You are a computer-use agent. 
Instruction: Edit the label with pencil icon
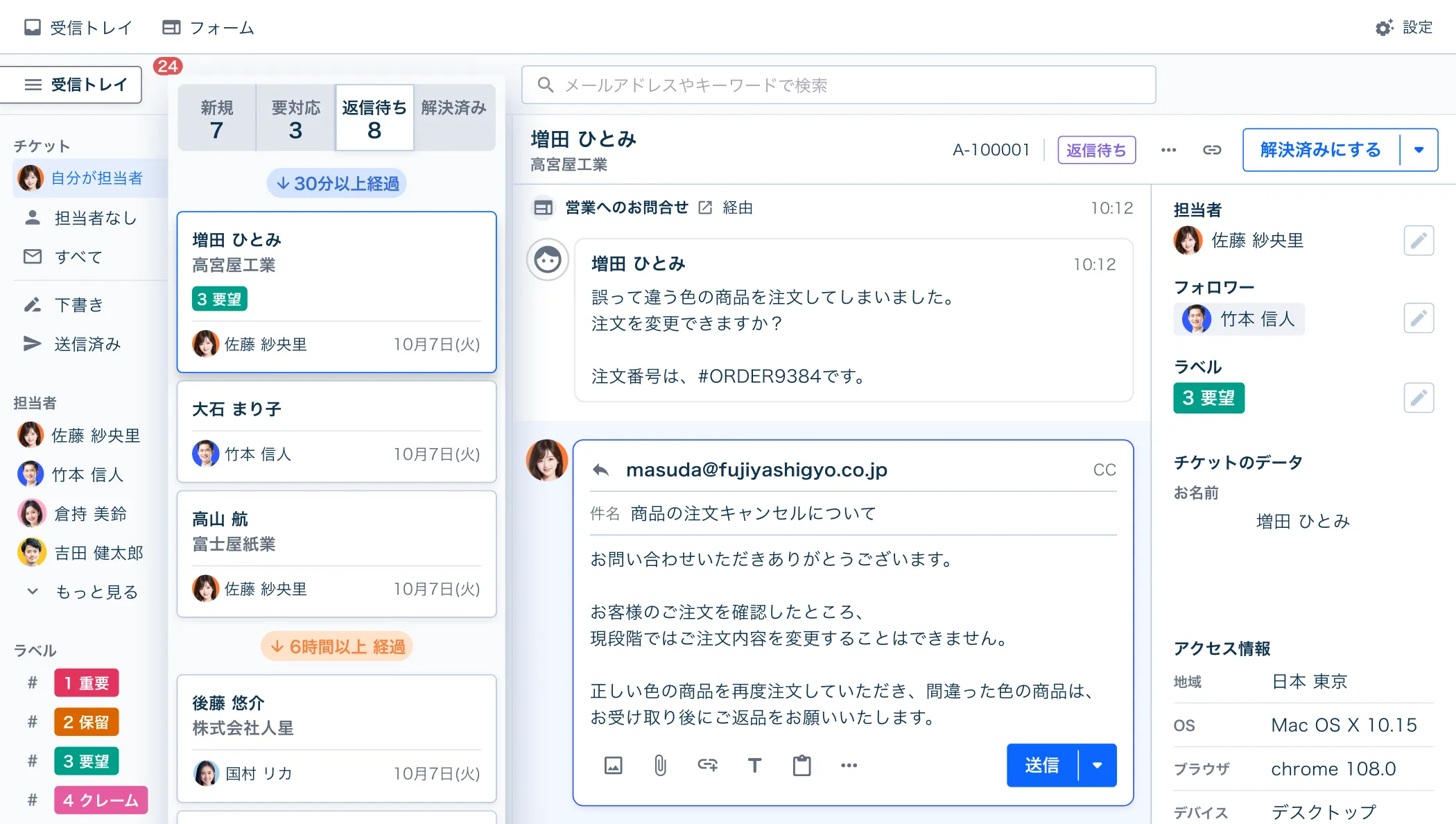[1419, 398]
